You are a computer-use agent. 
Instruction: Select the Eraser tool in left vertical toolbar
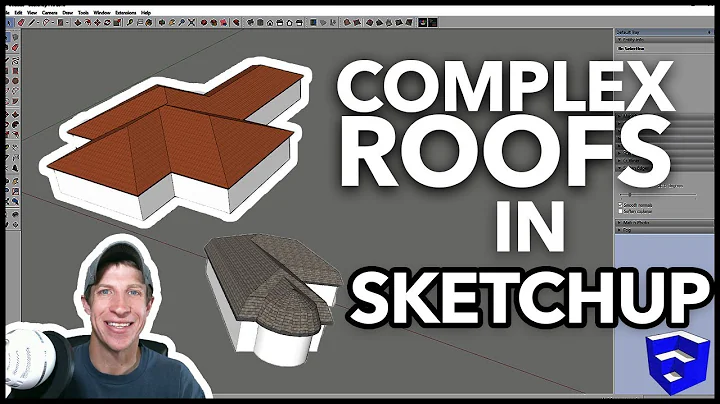click(x=15, y=47)
